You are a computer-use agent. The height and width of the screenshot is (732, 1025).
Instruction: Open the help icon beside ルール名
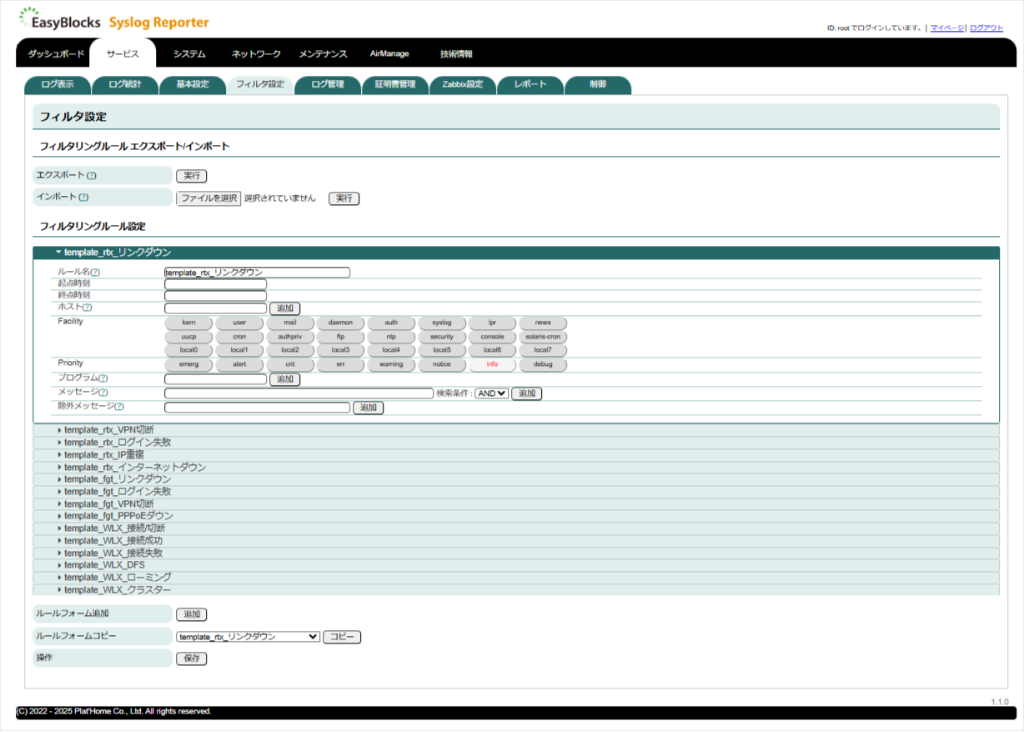95,272
